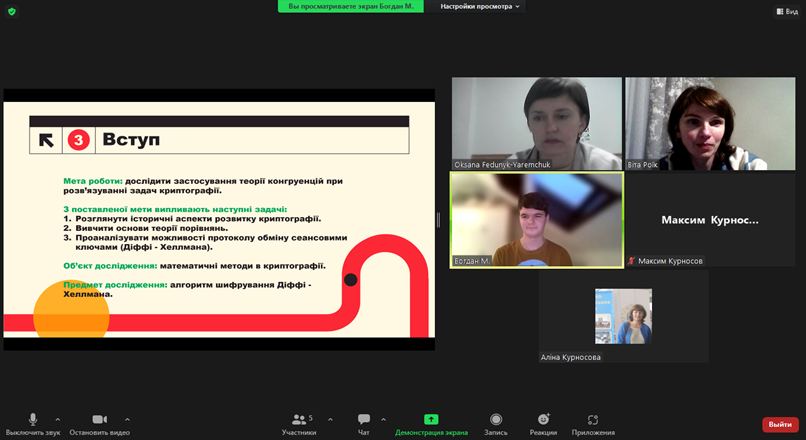
Task: Select Oksana Fedunyk-Yaremchuk's video tile
Action: pyautogui.click(x=536, y=123)
